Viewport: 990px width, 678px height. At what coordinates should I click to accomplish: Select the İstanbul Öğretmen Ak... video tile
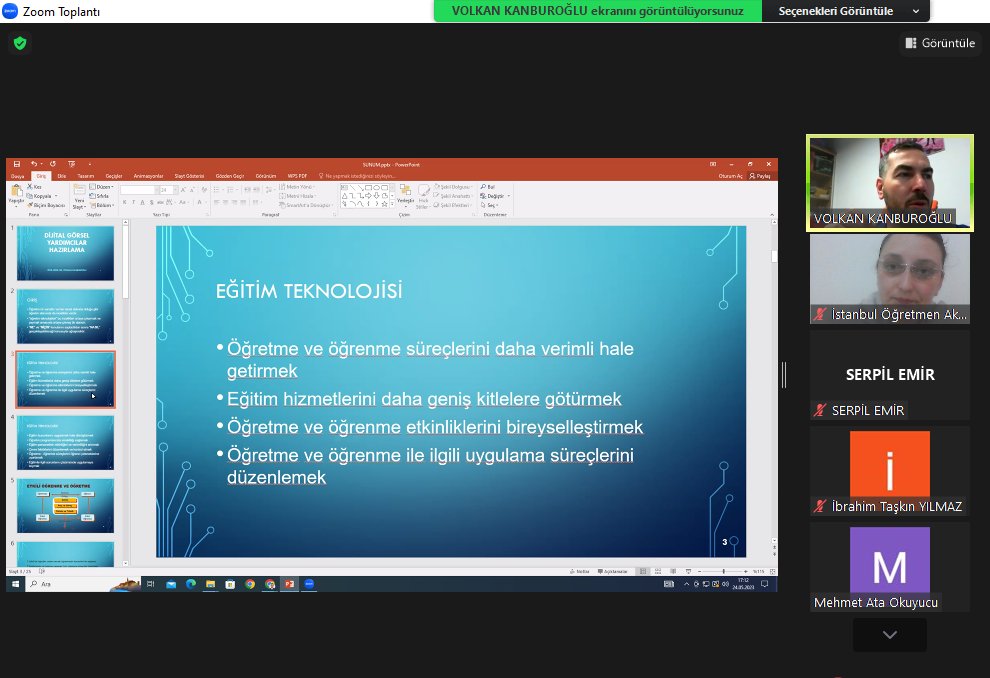(x=890, y=278)
